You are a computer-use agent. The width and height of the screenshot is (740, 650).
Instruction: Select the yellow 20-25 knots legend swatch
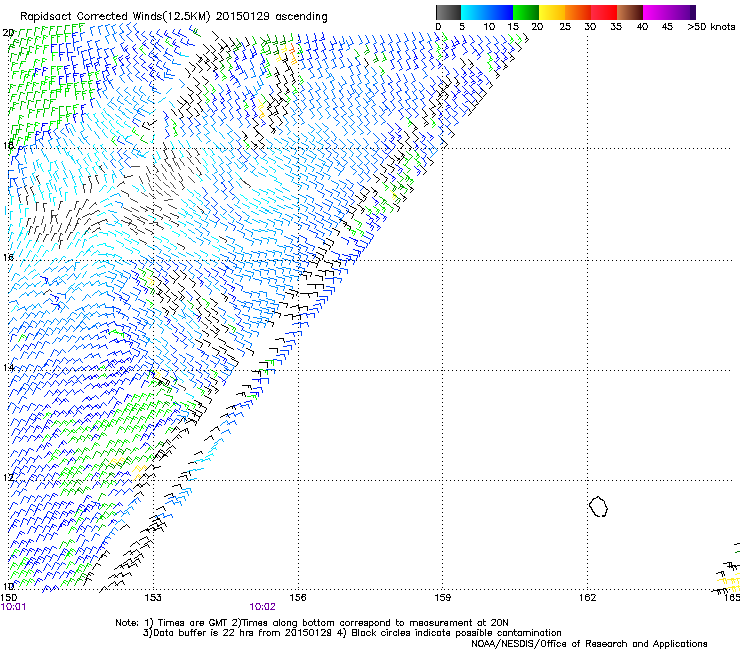(552, 12)
